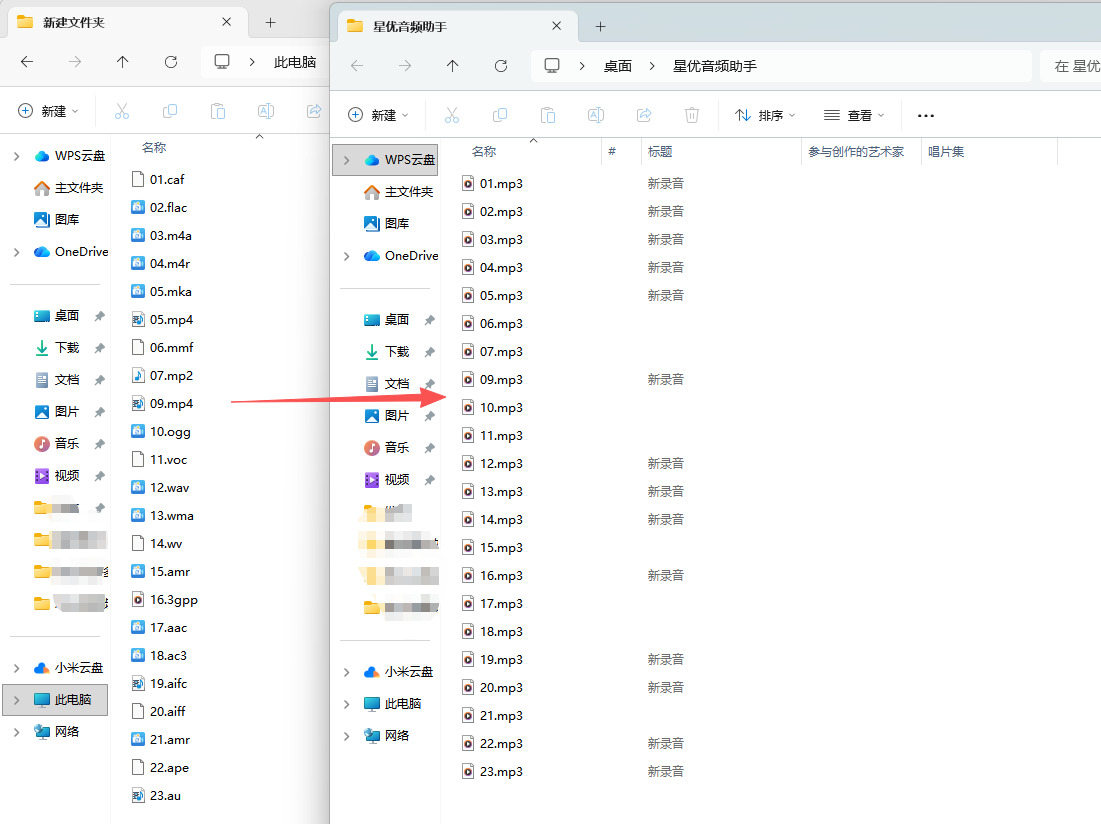
Task: Add new tab in 星优音频助手 window
Action: click(600, 27)
